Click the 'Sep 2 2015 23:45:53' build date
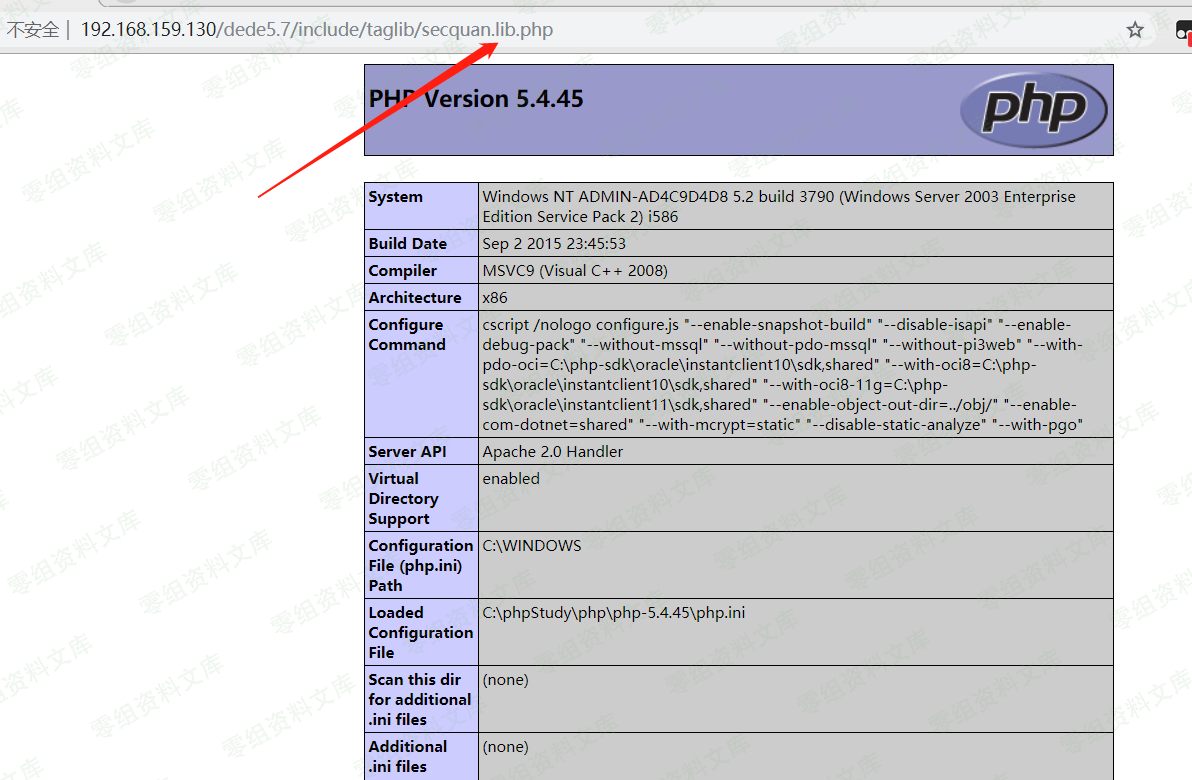Image resolution: width=1192 pixels, height=780 pixels. tap(553, 243)
